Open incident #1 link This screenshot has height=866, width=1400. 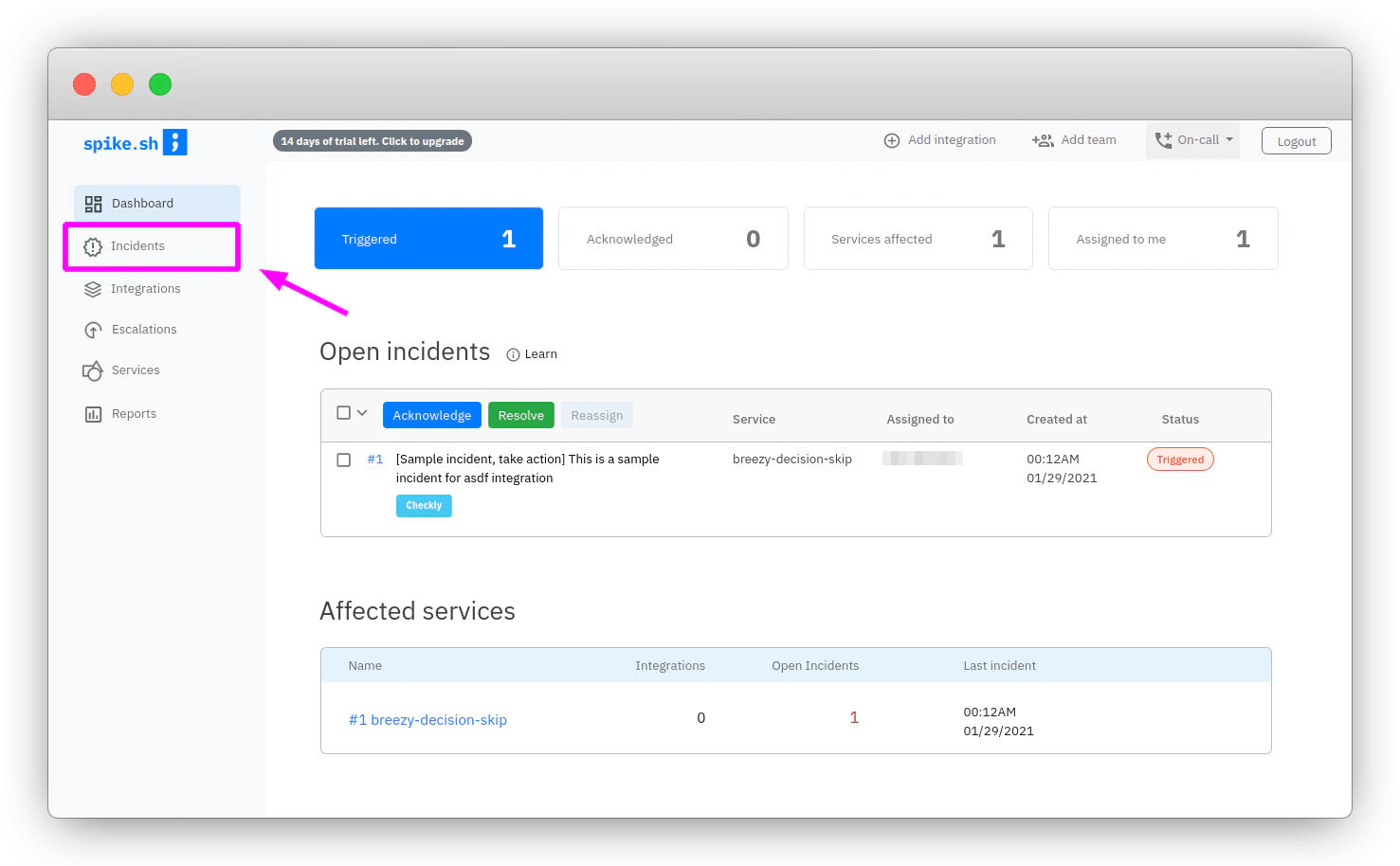pos(375,460)
